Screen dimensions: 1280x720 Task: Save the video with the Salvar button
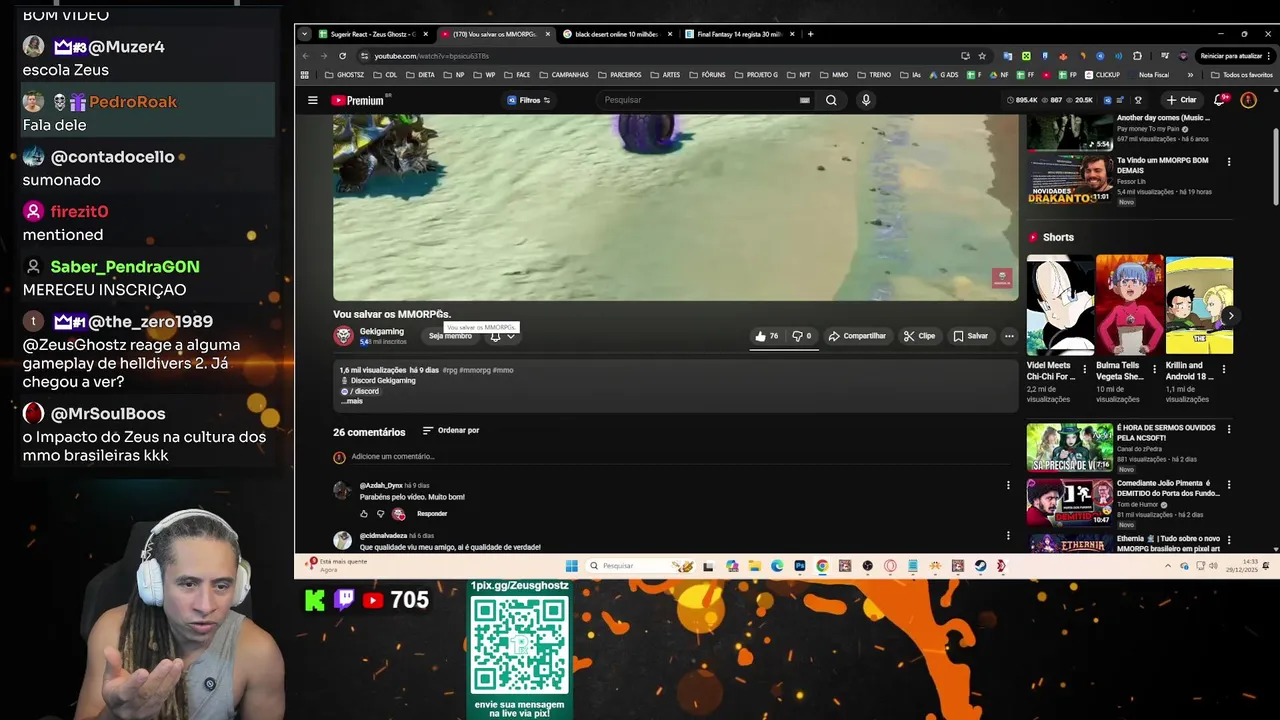coord(970,336)
